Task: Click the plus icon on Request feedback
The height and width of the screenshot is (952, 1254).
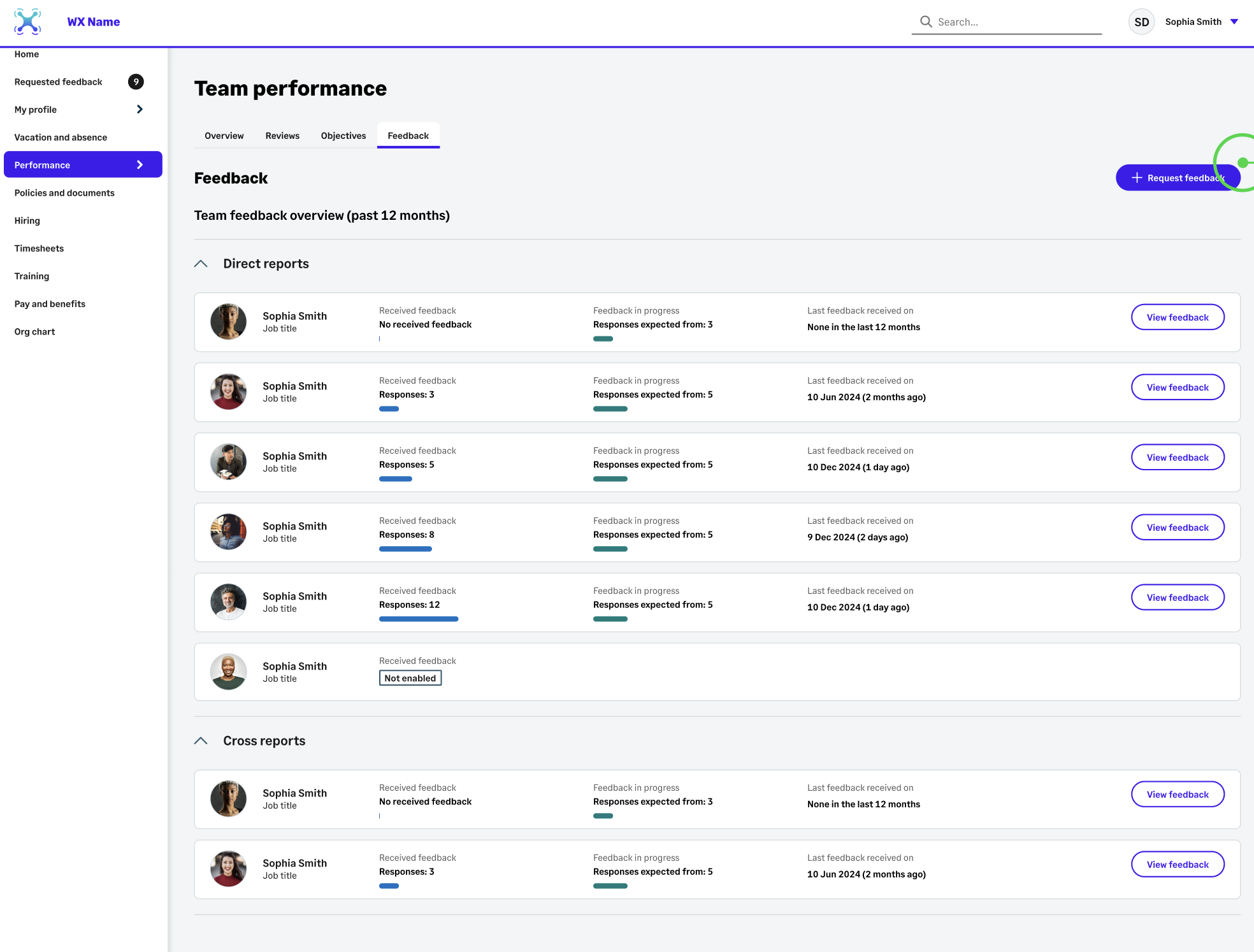Action: click(1137, 178)
